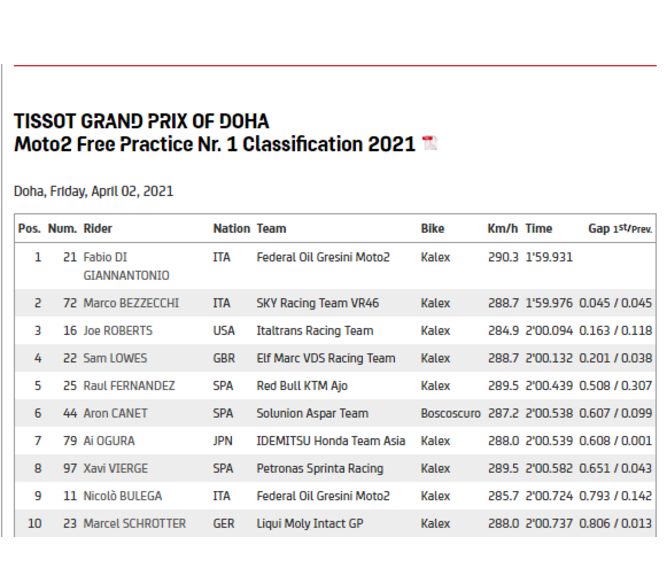The height and width of the screenshot is (580, 667).
Task: Click the Team column header
Action: [271, 229]
